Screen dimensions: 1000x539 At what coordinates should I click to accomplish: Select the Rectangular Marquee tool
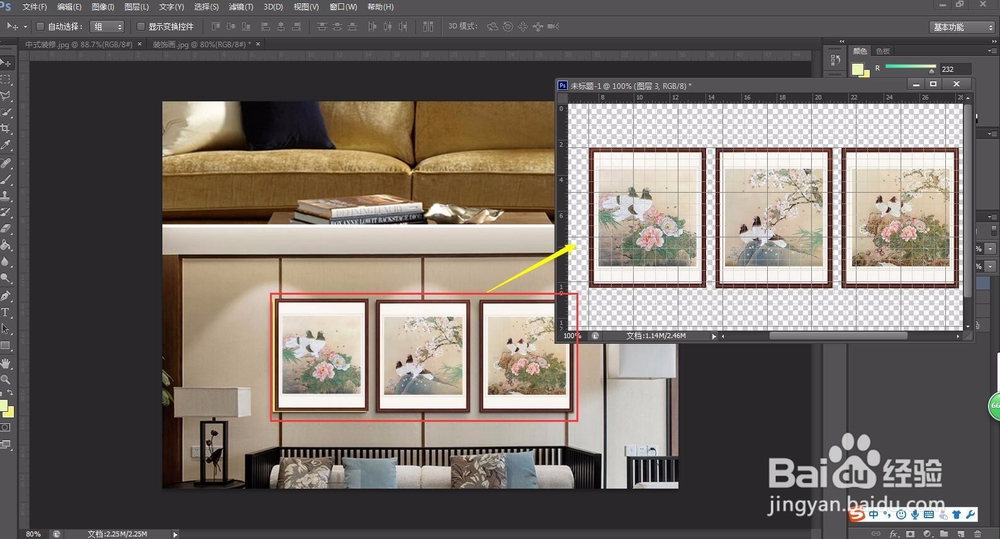(6, 79)
